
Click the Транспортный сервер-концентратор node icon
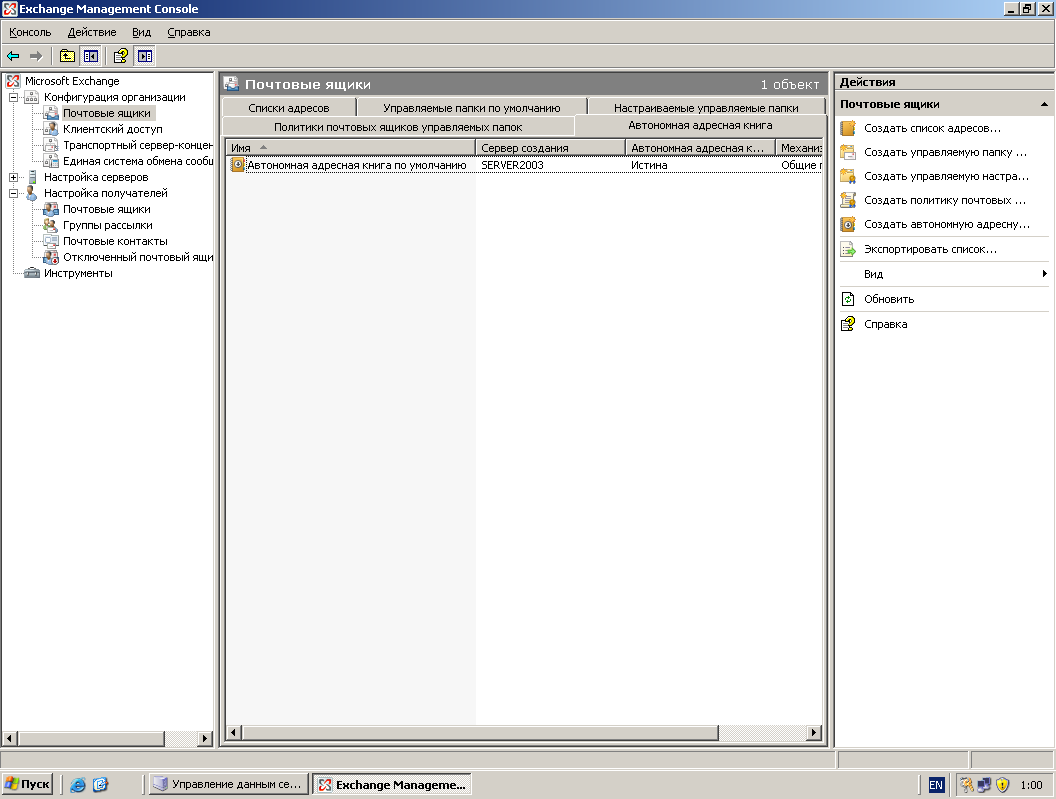tap(51, 145)
